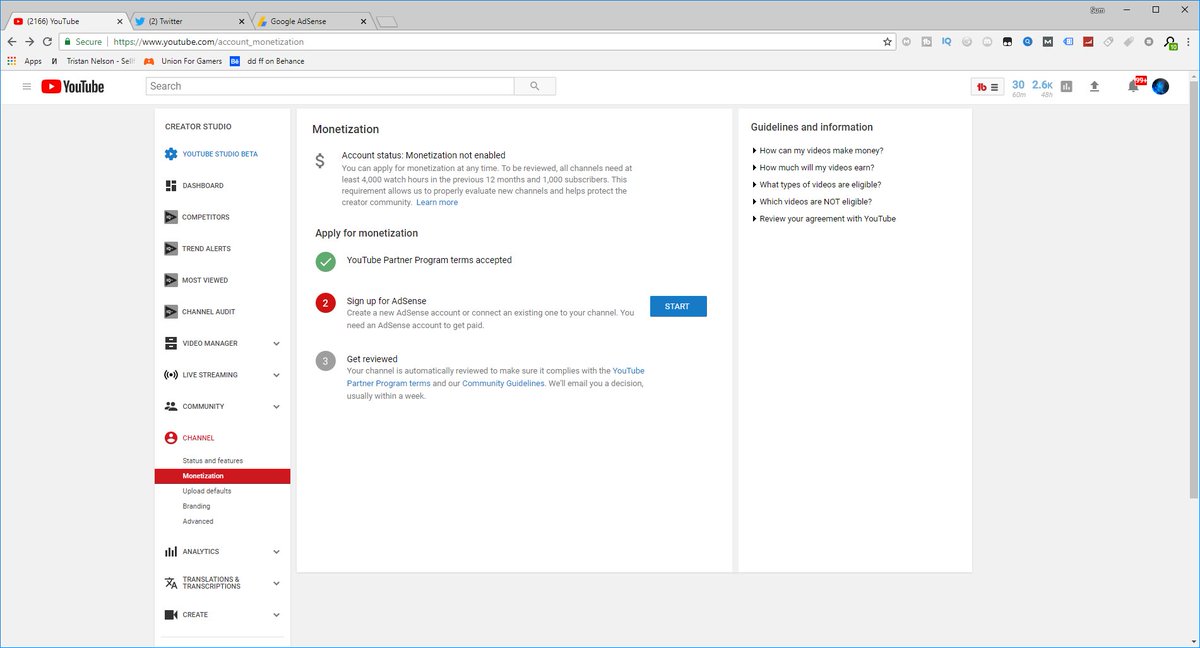The image size is (1200, 648).
Task: Go back with the browser back arrow
Action: (x=11, y=42)
